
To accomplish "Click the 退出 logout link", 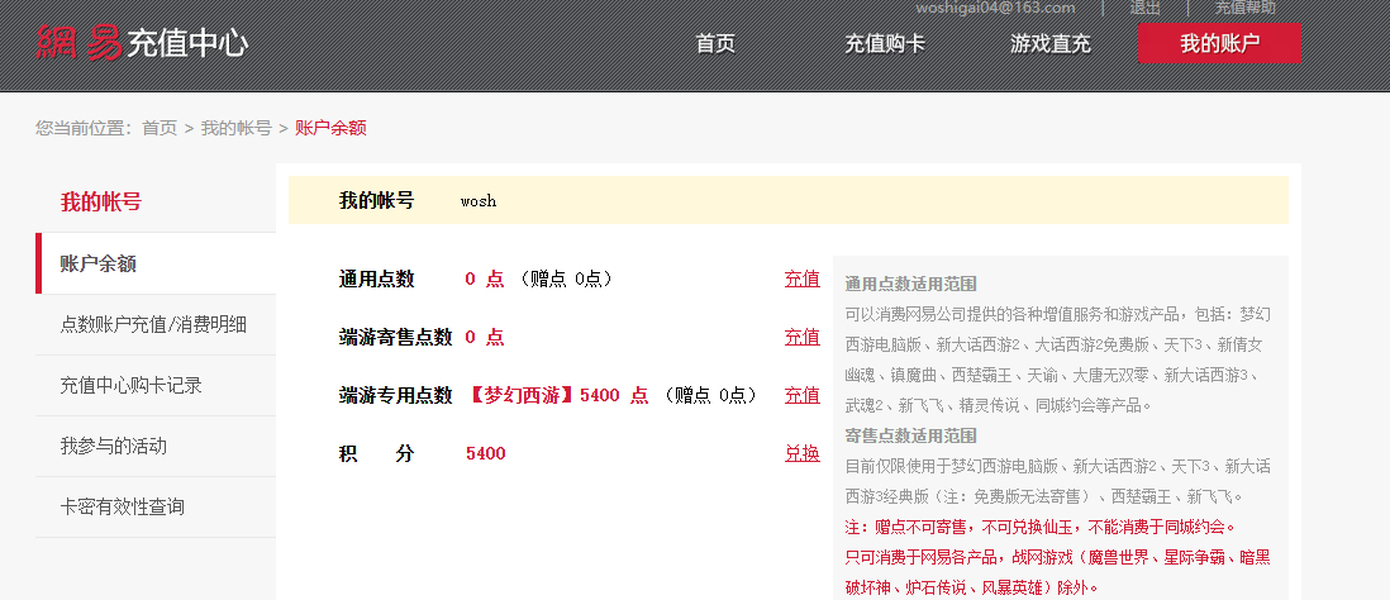I will point(1145,7).
